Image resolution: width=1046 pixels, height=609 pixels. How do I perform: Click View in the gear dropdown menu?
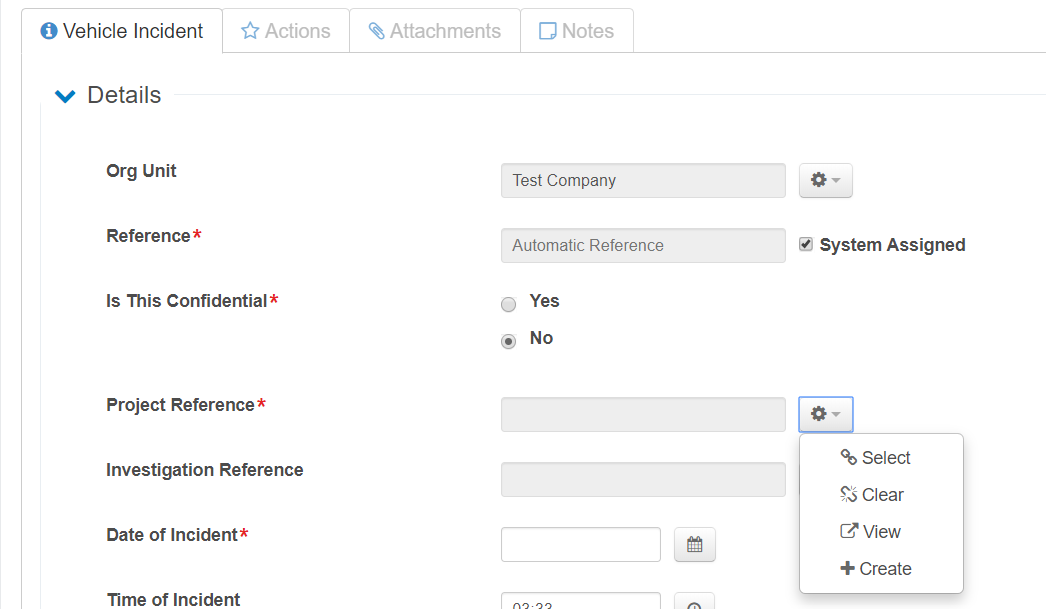point(871,532)
